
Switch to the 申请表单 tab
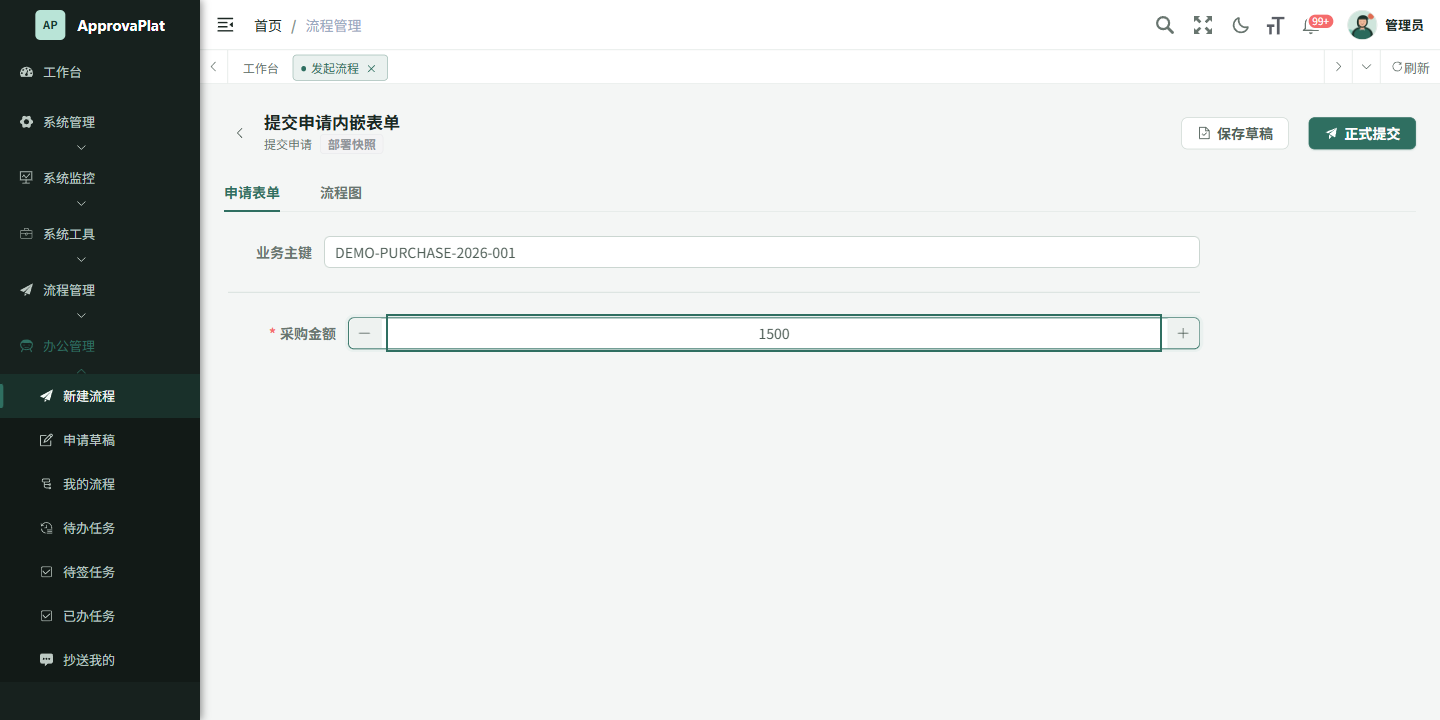click(x=252, y=193)
